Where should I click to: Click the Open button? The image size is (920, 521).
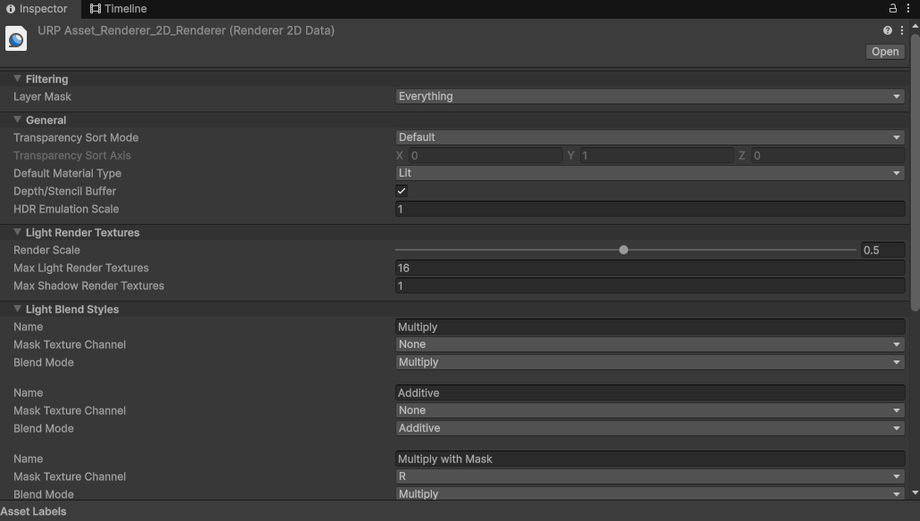coord(885,52)
